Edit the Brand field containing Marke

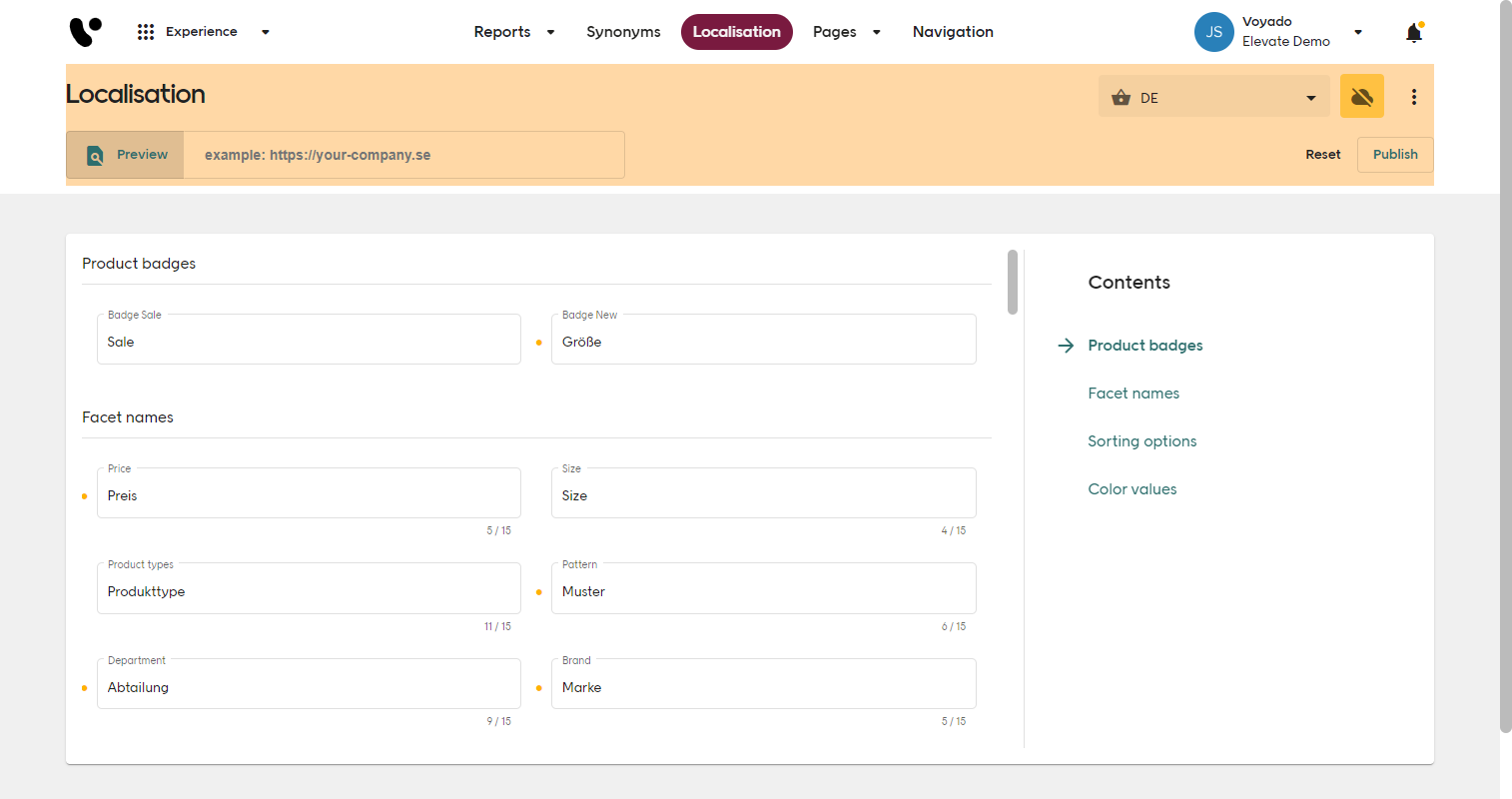pos(764,684)
